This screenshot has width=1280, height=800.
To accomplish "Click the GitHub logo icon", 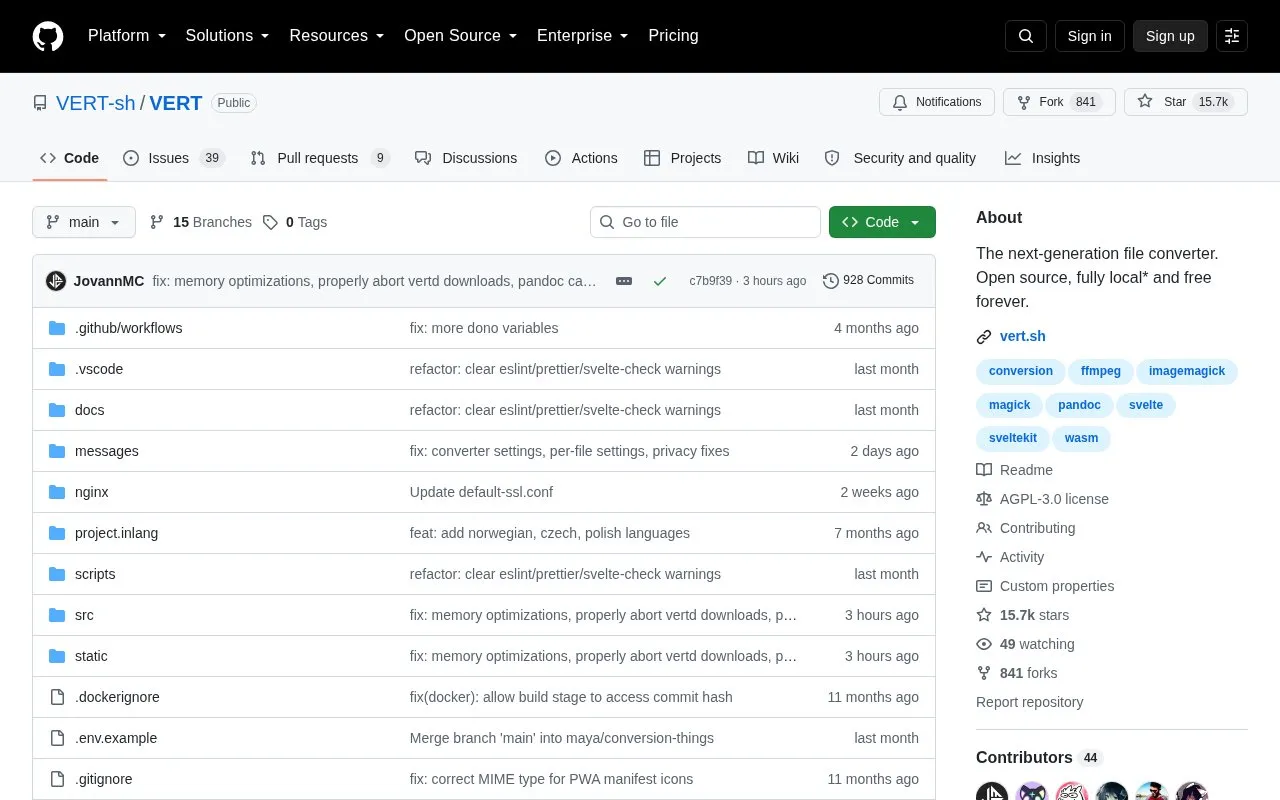I will point(48,36).
